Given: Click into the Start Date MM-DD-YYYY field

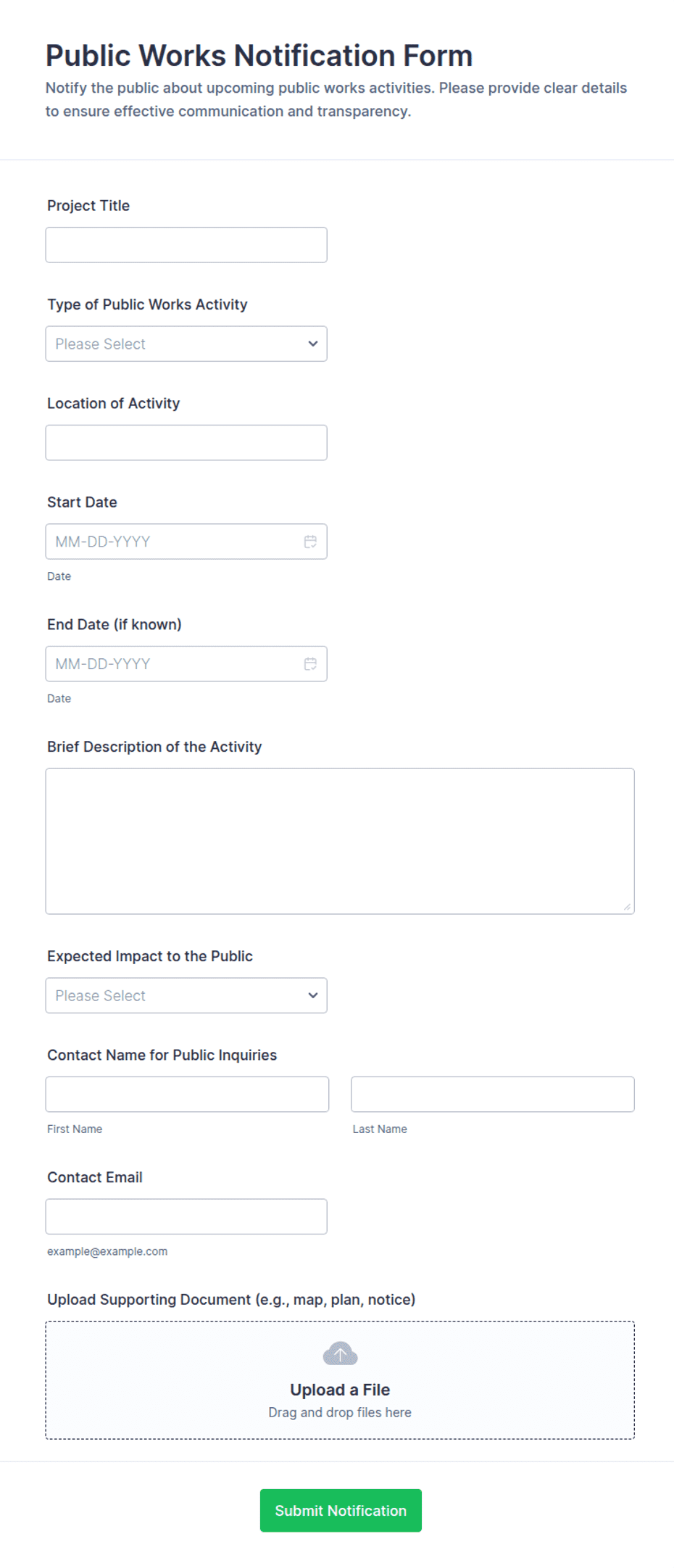Looking at the screenshot, I should click(x=174, y=542).
